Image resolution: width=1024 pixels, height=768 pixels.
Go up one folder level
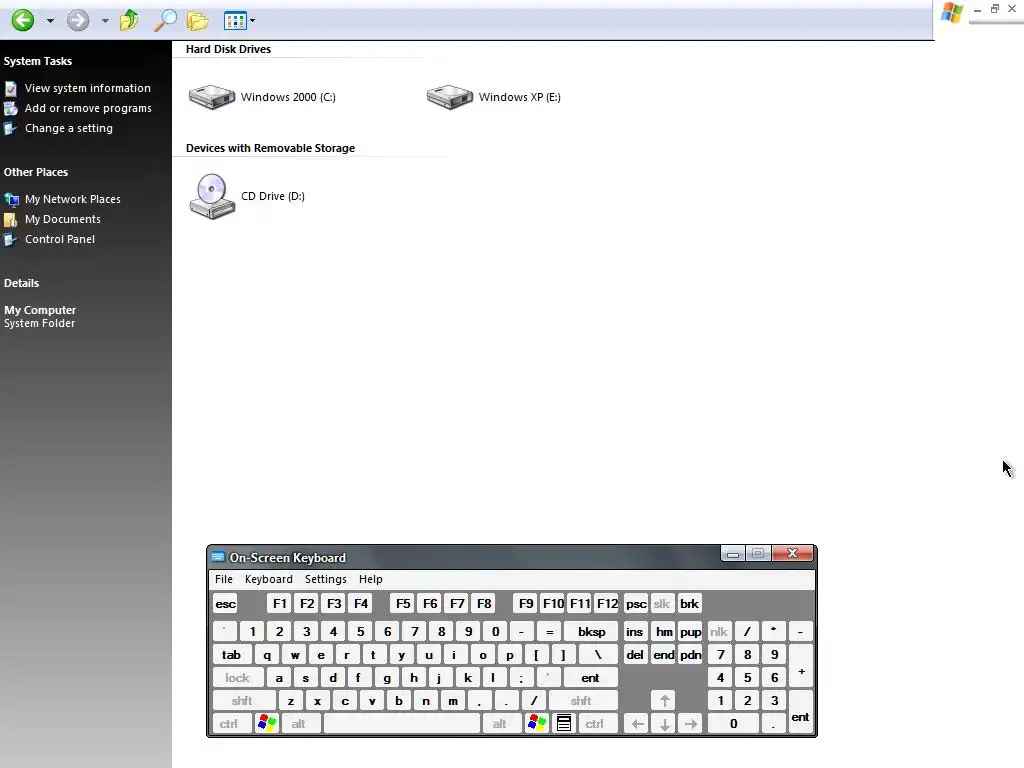pos(129,20)
